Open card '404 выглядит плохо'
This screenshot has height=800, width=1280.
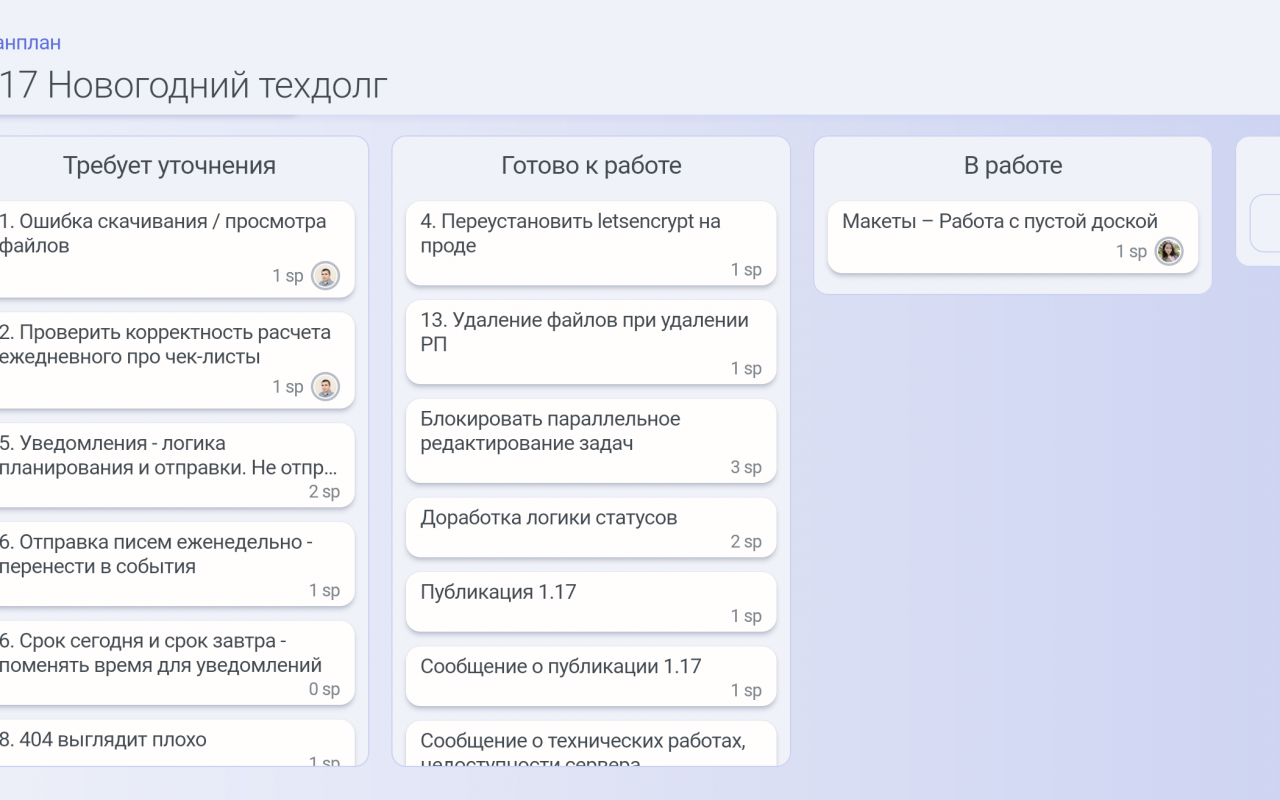click(177, 743)
